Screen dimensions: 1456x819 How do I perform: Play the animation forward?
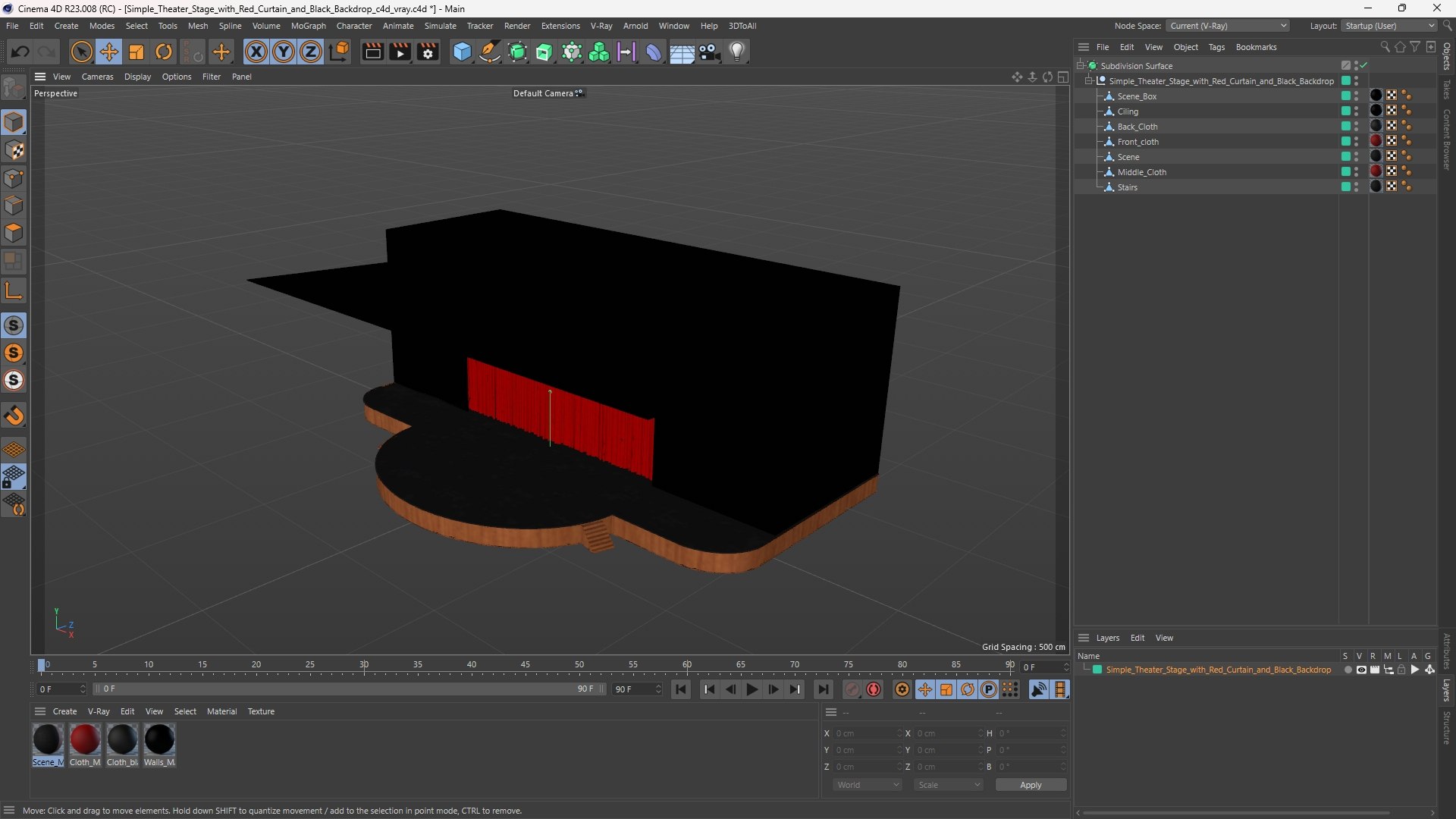click(752, 689)
